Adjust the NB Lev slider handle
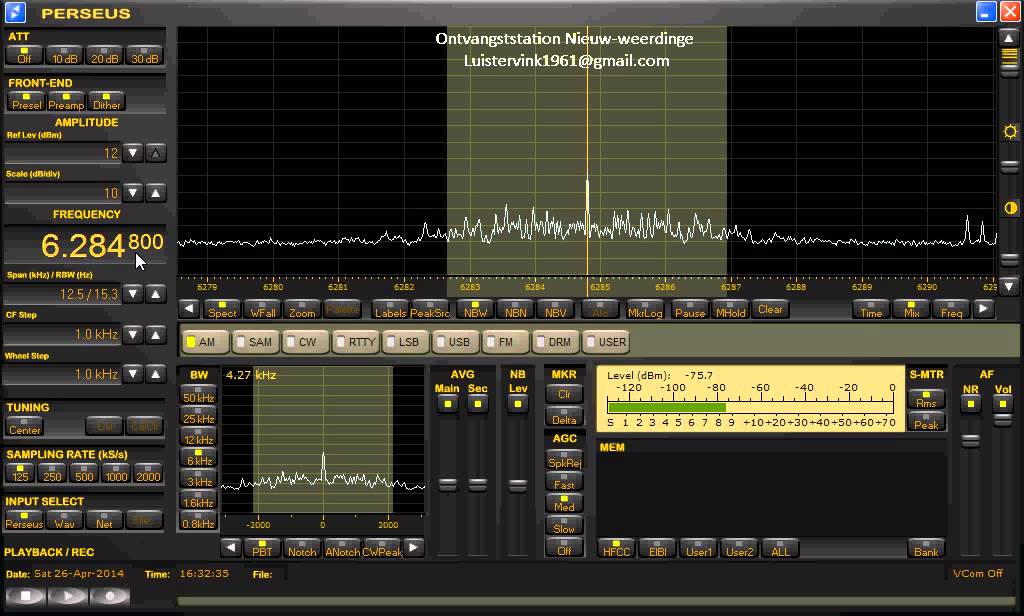This screenshot has width=1024, height=616. point(517,485)
